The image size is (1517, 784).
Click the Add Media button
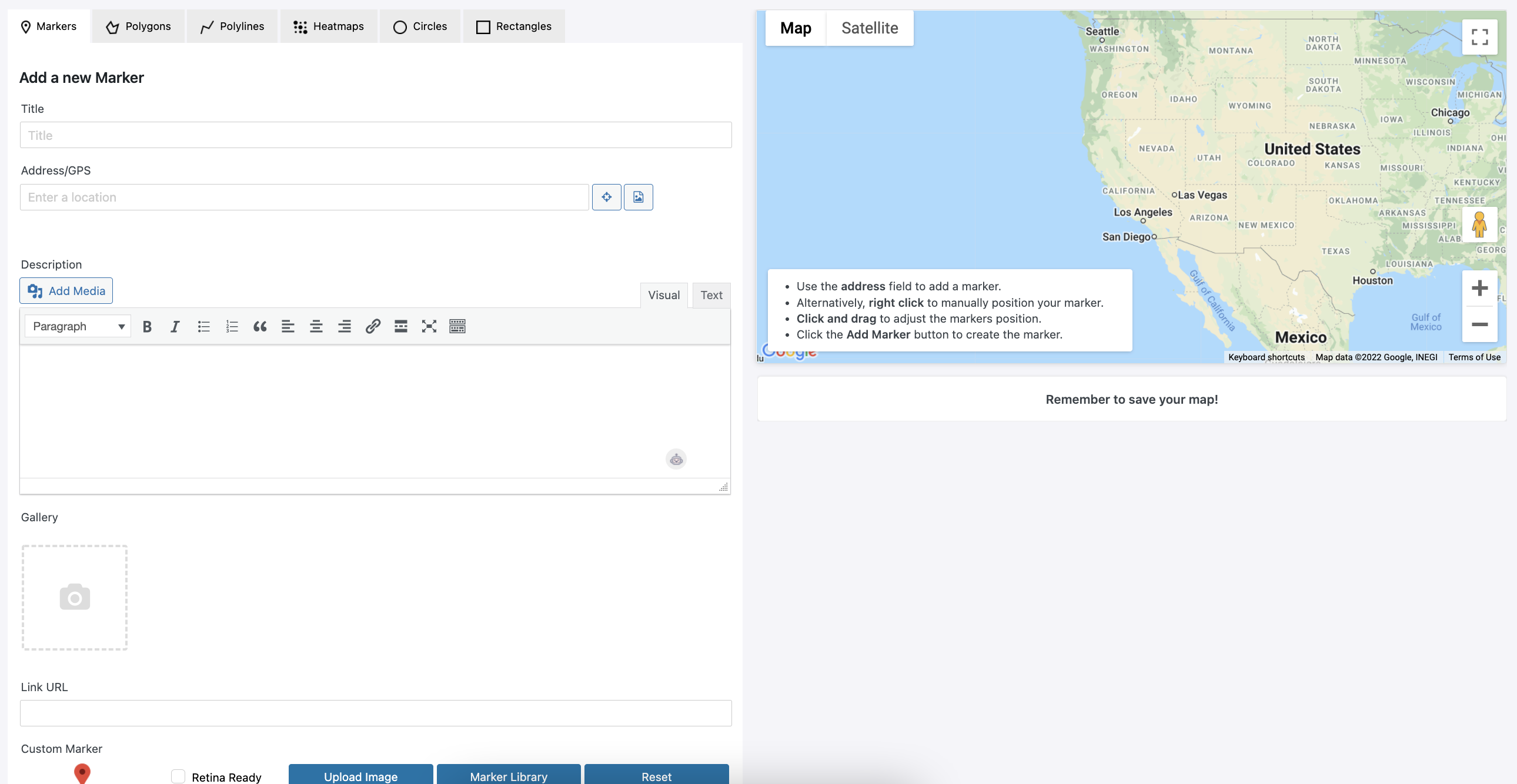66,291
